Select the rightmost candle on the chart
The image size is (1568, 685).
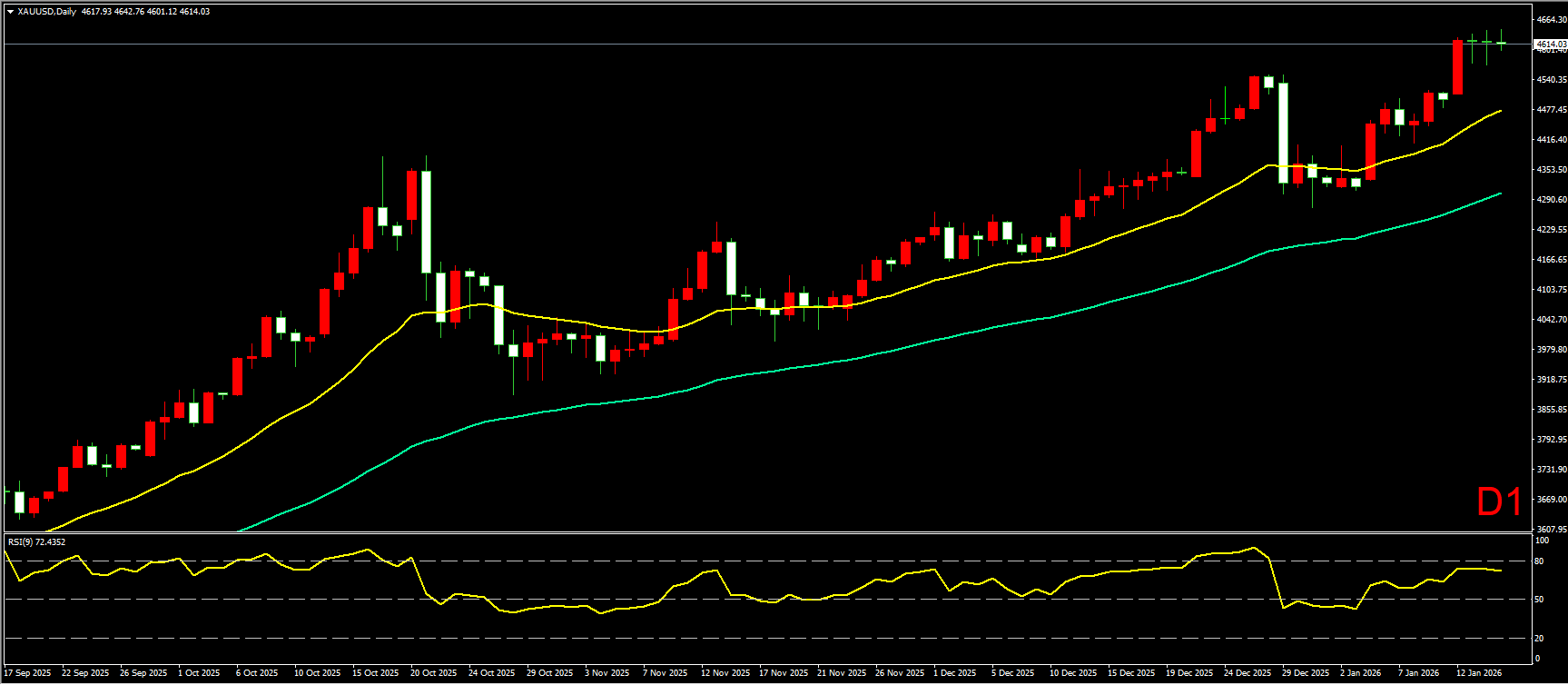coord(1501,43)
